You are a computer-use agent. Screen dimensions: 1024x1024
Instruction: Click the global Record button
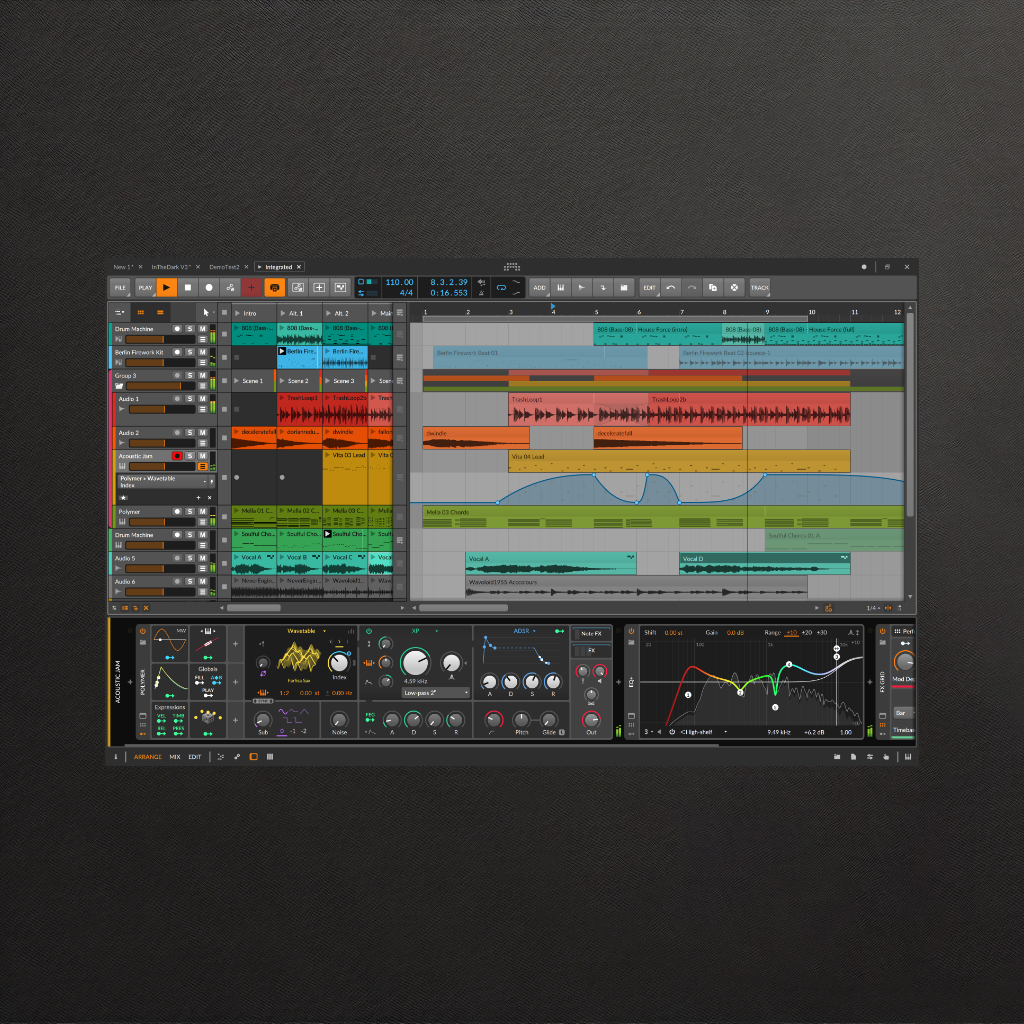click(209, 288)
